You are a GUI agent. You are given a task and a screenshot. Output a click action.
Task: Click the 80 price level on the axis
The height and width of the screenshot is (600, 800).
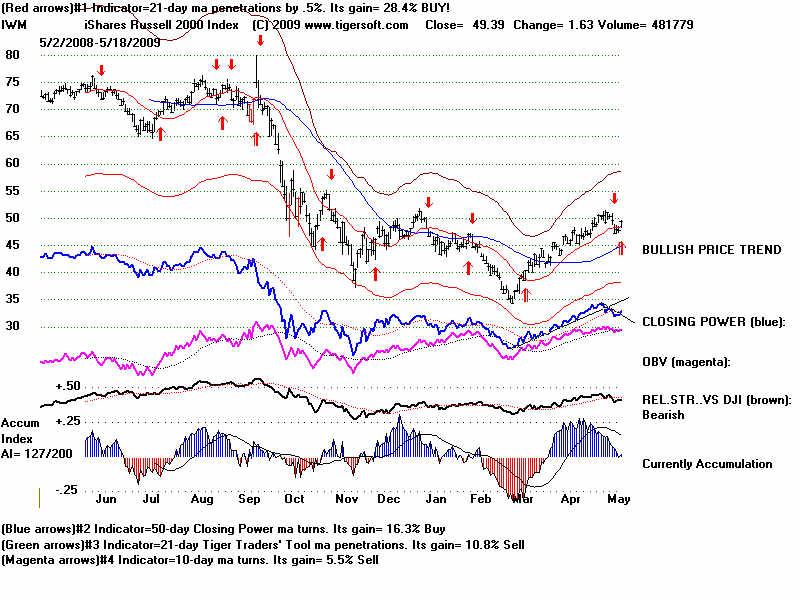(x=13, y=55)
